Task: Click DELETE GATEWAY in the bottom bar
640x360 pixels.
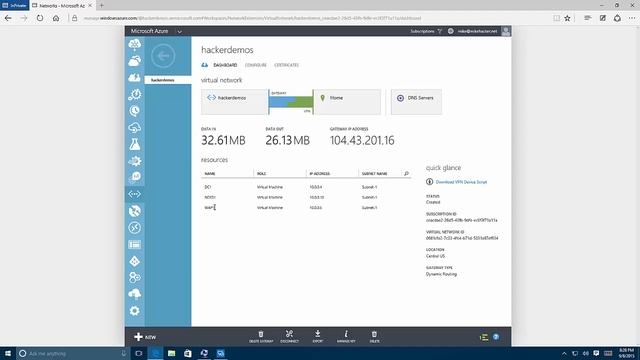Action: tap(261, 337)
